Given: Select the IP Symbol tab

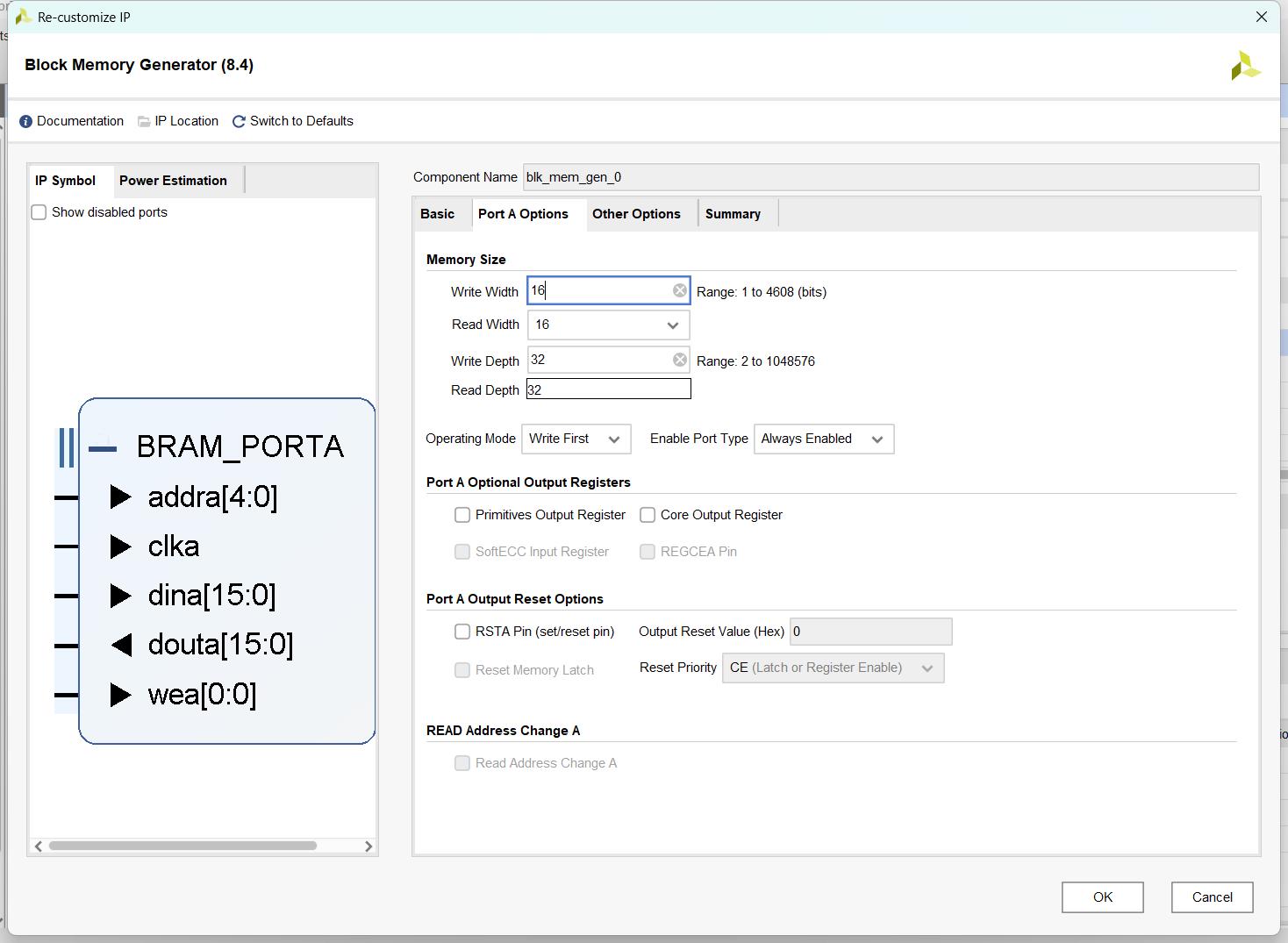Looking at the screenshot, I should 65,181.
